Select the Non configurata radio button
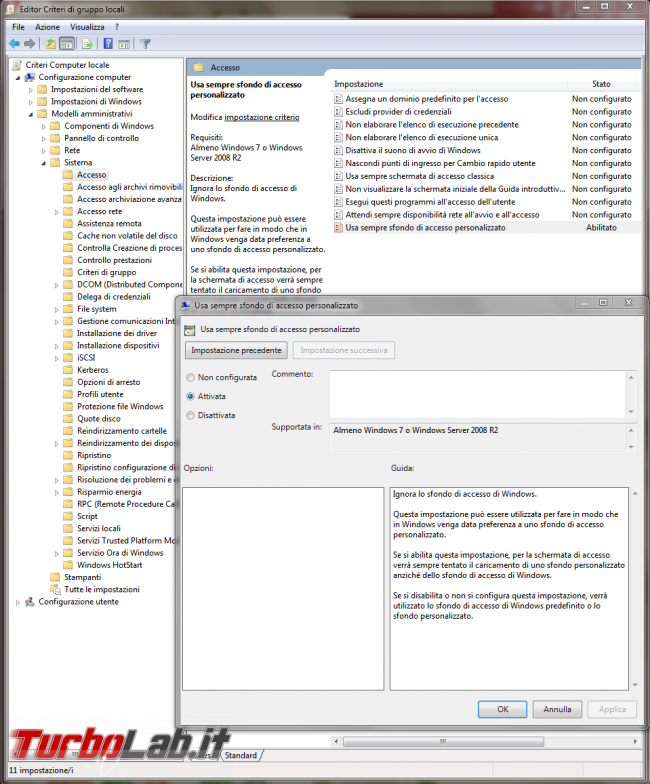The height and width of the screenshot is (784, 650). click(190, 378)
